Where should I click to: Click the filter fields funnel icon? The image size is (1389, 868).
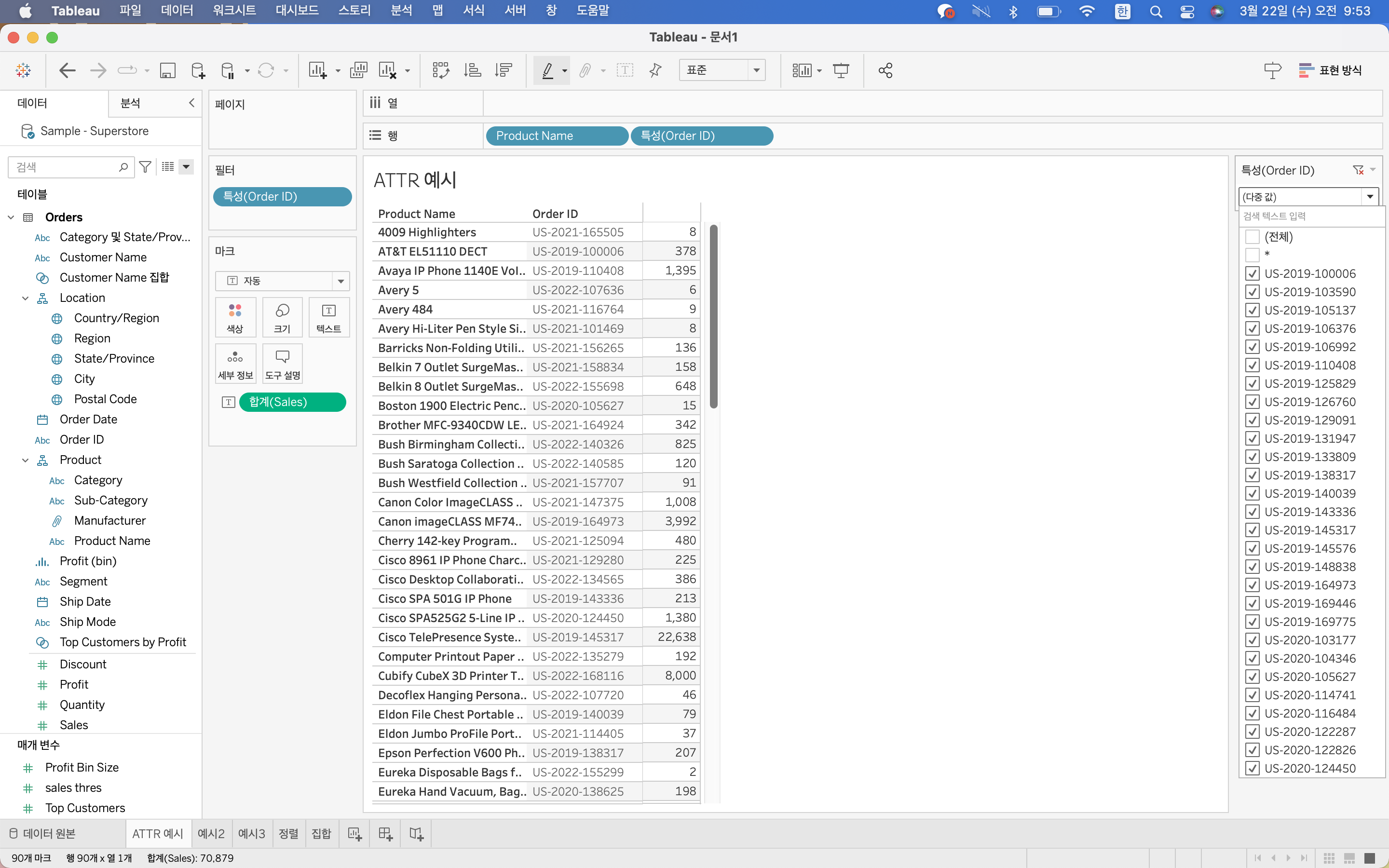coord(145,167)
